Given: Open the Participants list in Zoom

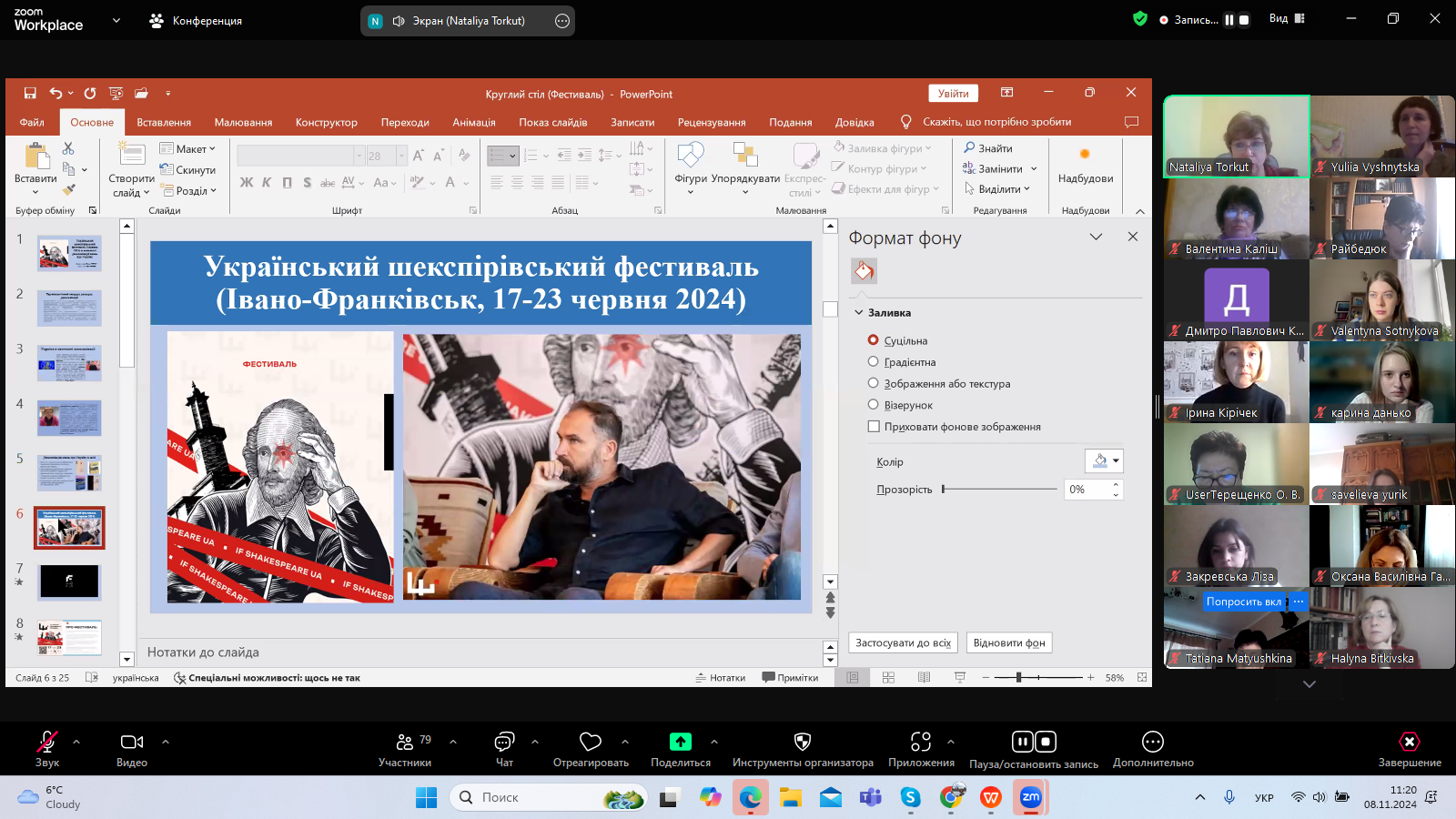Looking at the screenshot, I should tap(405, 742).
